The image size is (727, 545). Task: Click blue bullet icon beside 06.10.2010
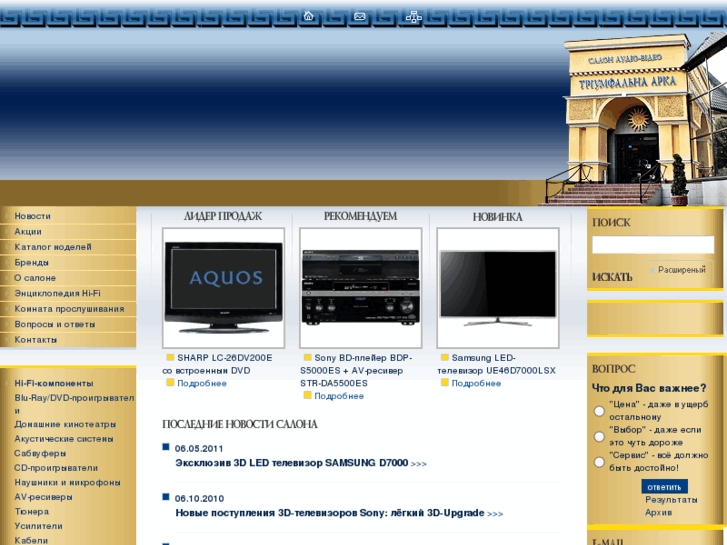(166, 497)
